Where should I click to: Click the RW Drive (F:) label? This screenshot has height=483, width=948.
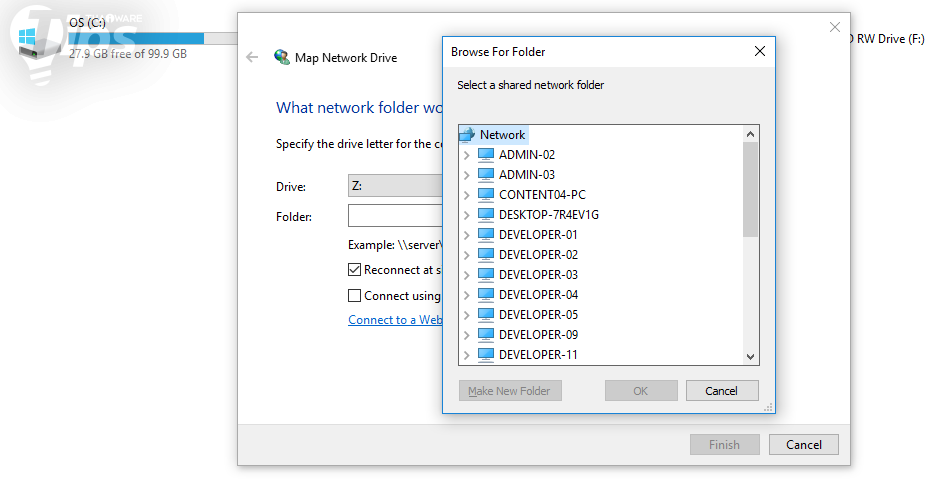(x=890, y=39)
